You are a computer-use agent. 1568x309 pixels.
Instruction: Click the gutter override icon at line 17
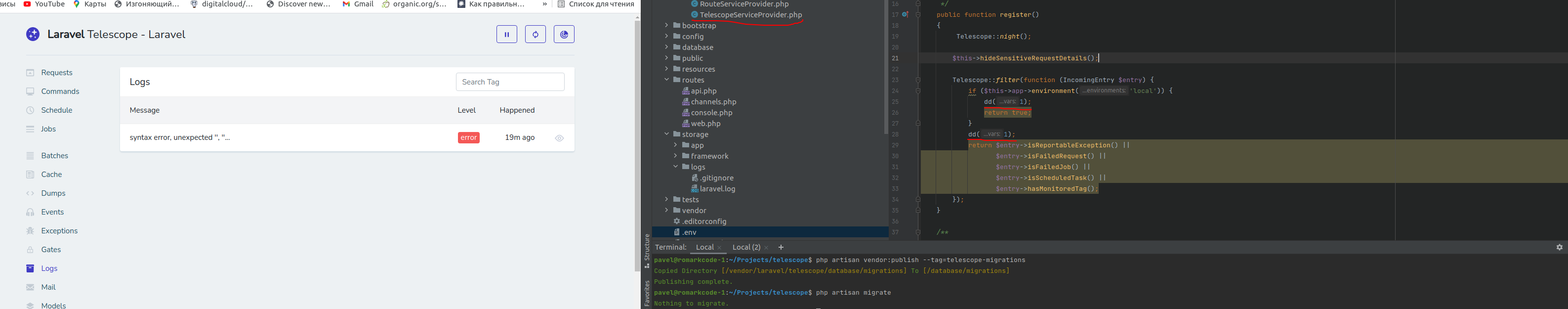pyautogui.click(x=906, y=15)
